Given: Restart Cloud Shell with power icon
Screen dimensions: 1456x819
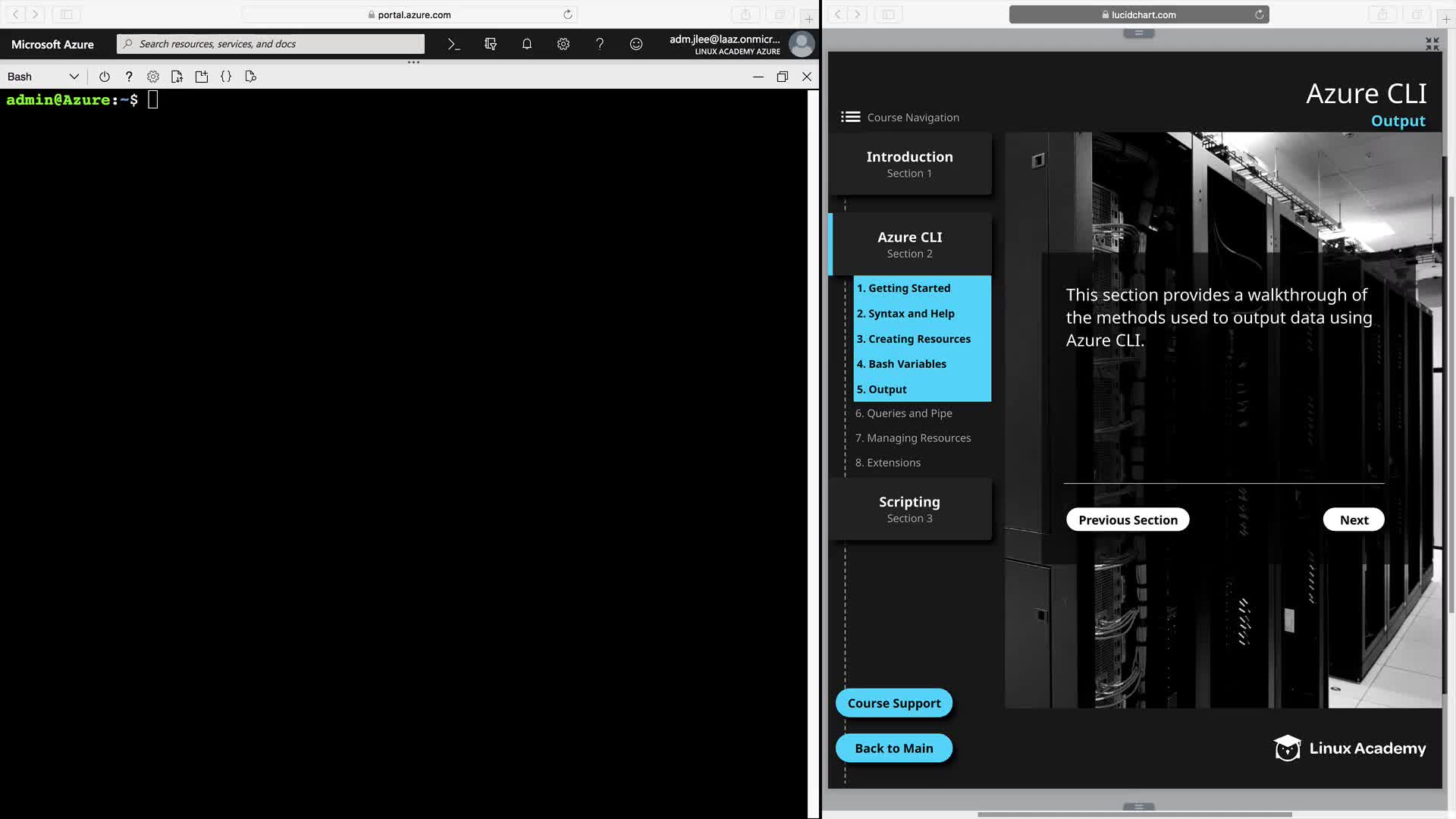Looking at the screenshot, I should (105, 77).
